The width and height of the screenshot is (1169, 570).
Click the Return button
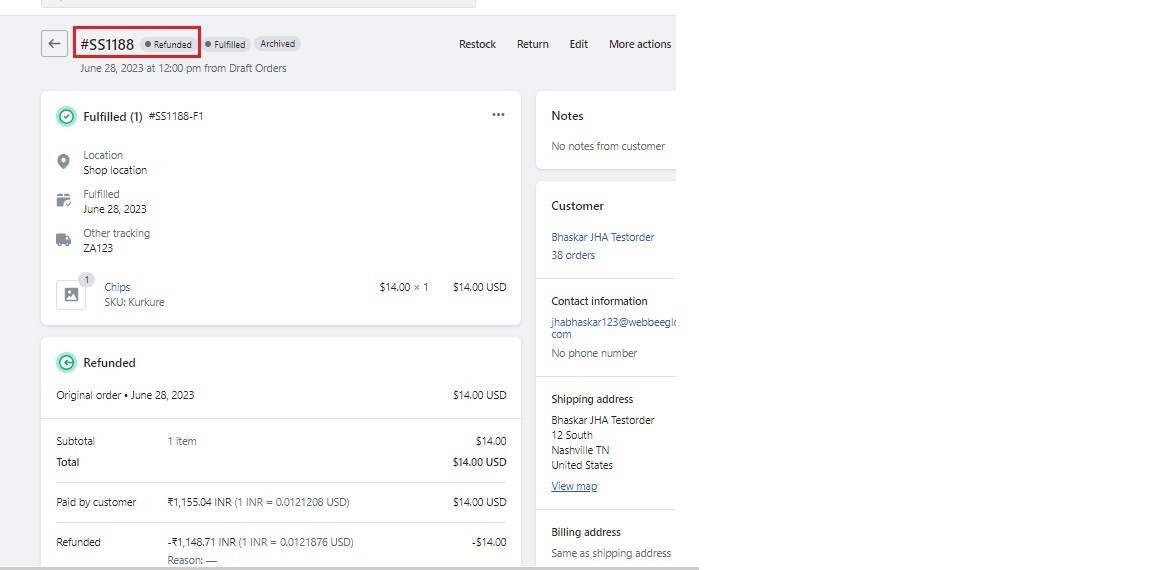532,44
